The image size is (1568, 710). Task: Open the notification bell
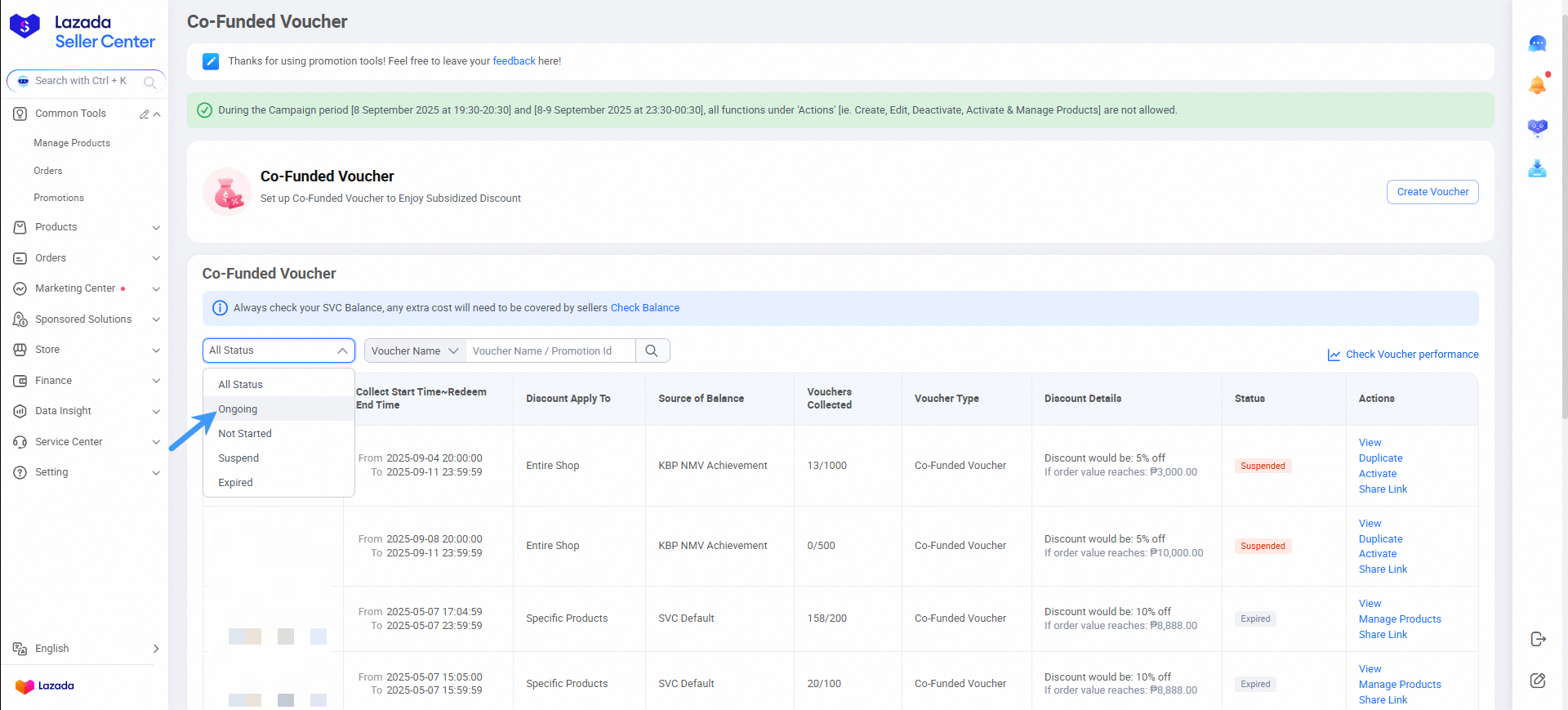(1537, 85)
